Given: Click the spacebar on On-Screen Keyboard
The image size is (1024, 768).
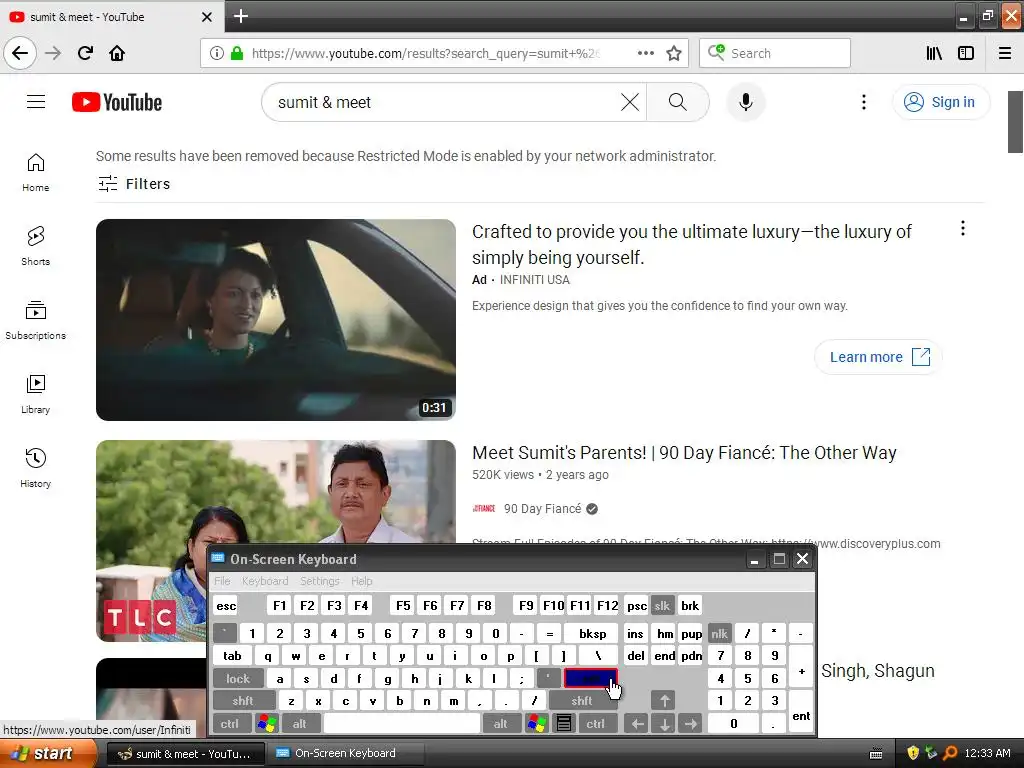Looking at the screenshot, I should (402, 724).
